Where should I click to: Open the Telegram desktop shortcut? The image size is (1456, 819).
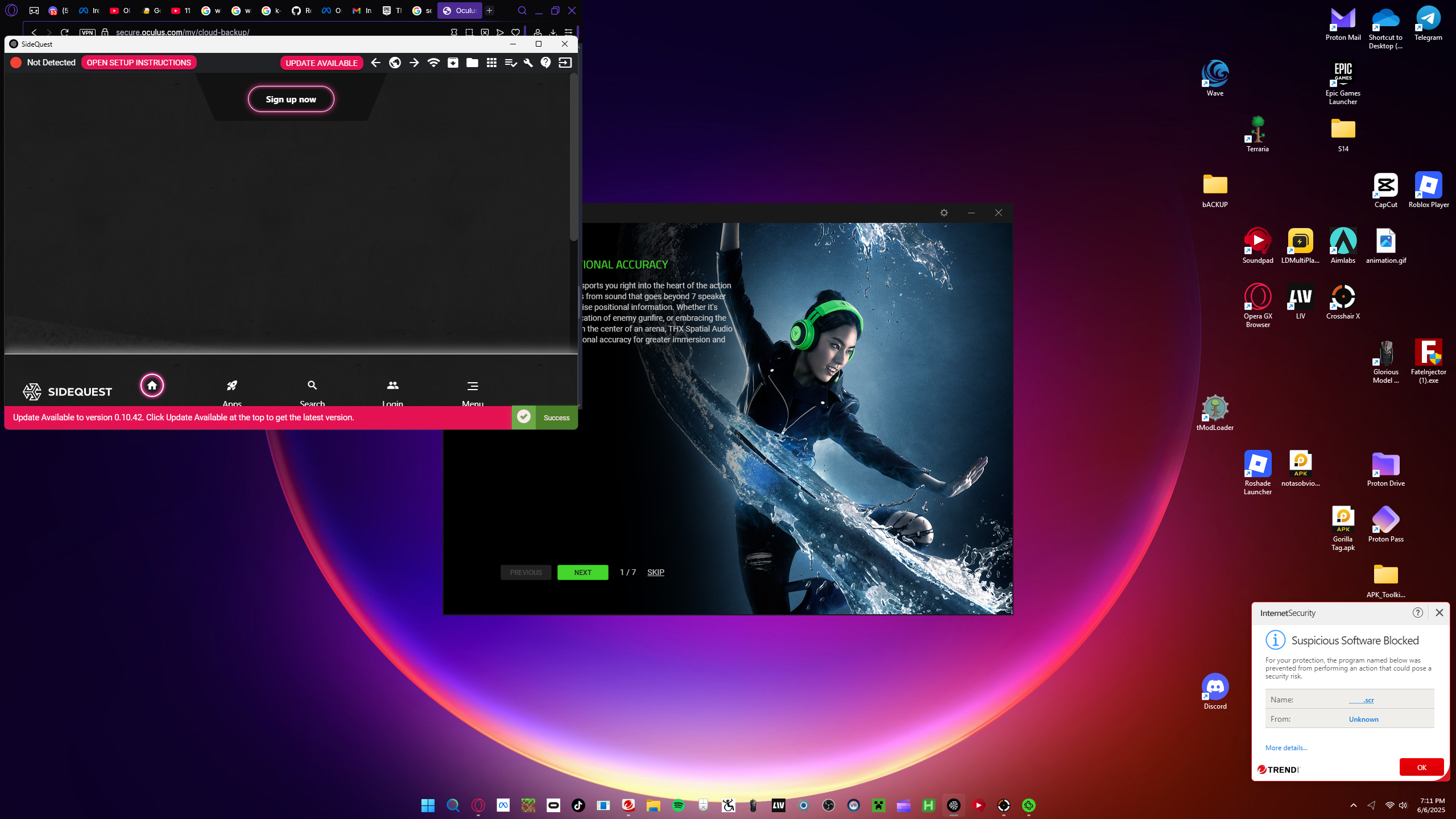click(x=1428, y=24)
